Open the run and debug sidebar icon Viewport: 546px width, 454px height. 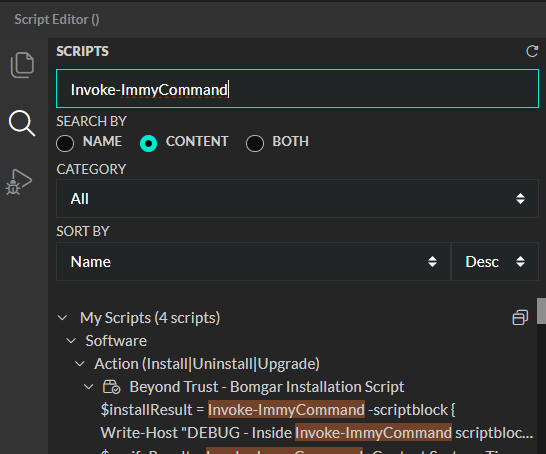tap(19, 182)
